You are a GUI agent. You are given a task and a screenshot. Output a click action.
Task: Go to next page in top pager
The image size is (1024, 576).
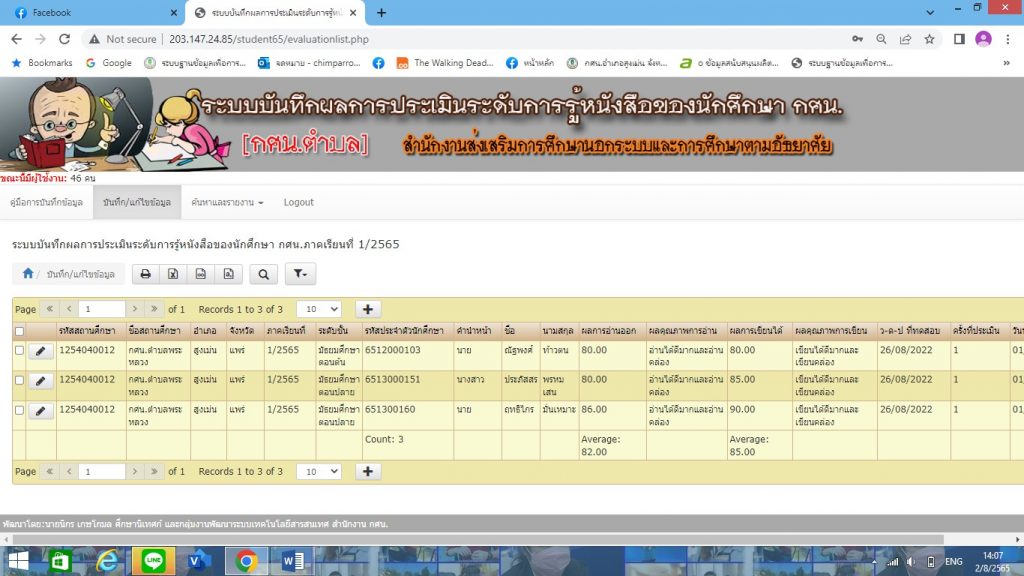135,309
